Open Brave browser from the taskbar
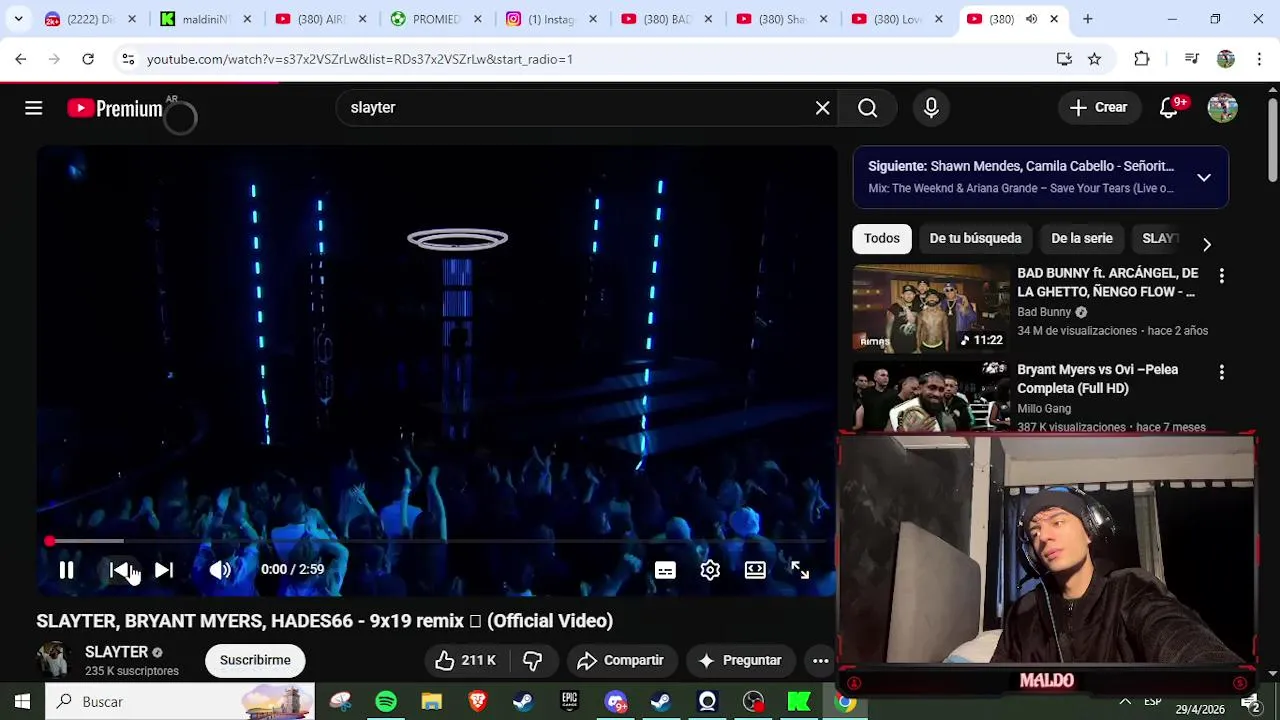Image resolution: width=1280 pixels, height=720 pixels. 477,702
